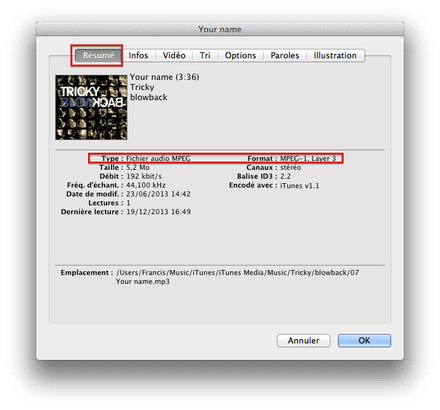Click the Dernière lecture date value

[159, 212]
